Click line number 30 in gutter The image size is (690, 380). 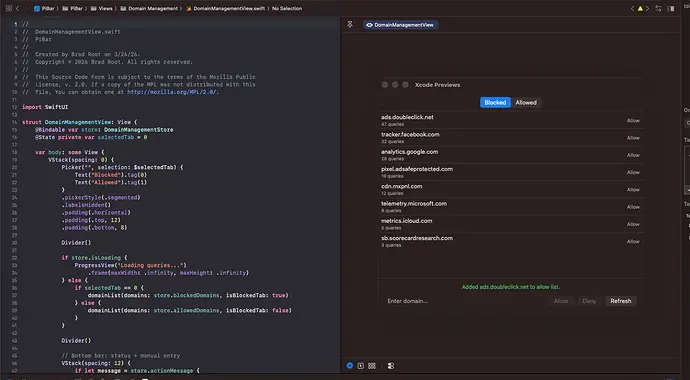15,243
